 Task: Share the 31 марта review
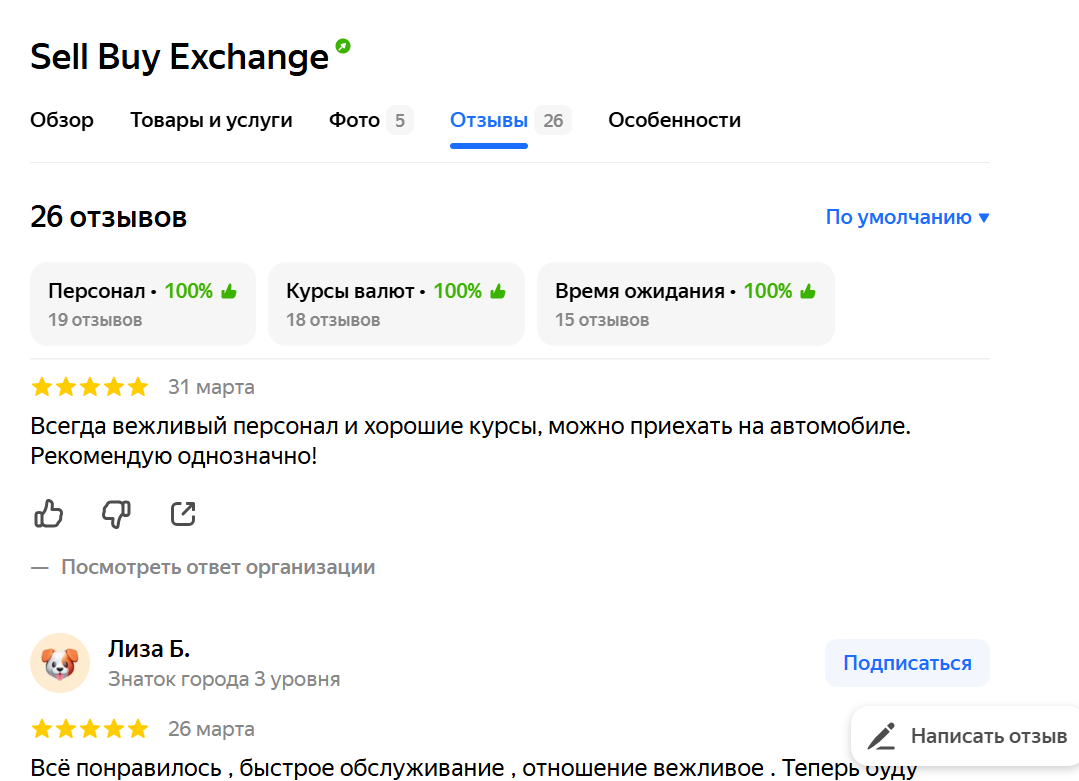point(183,513)
